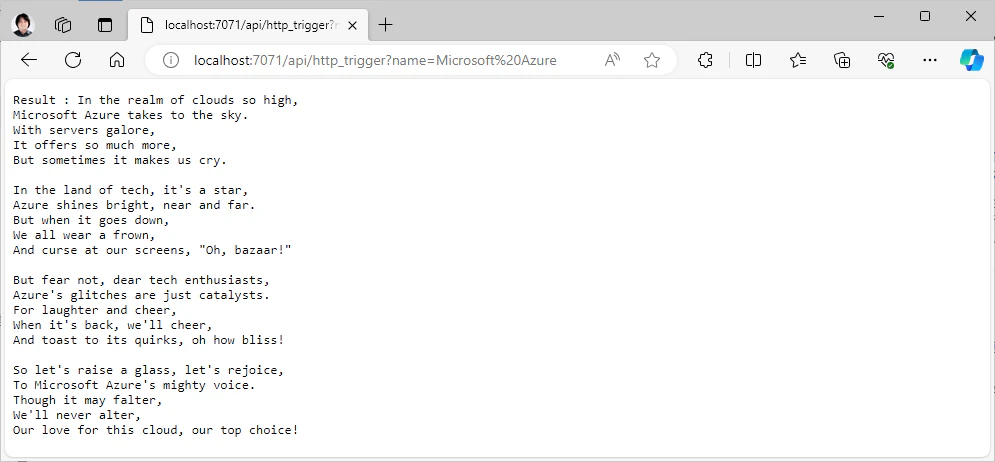Screen dimensions: 995x462
Task: Click the line "So let's raise a glass, let's rejoice,"
Action: pyautogui.click(x=148, y=370)
